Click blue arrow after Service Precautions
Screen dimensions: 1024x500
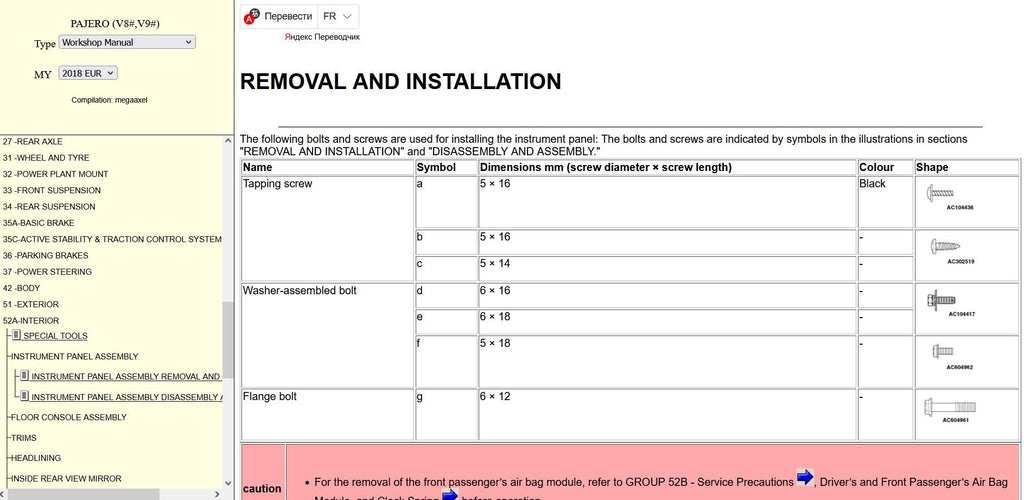tap(805, 478)
